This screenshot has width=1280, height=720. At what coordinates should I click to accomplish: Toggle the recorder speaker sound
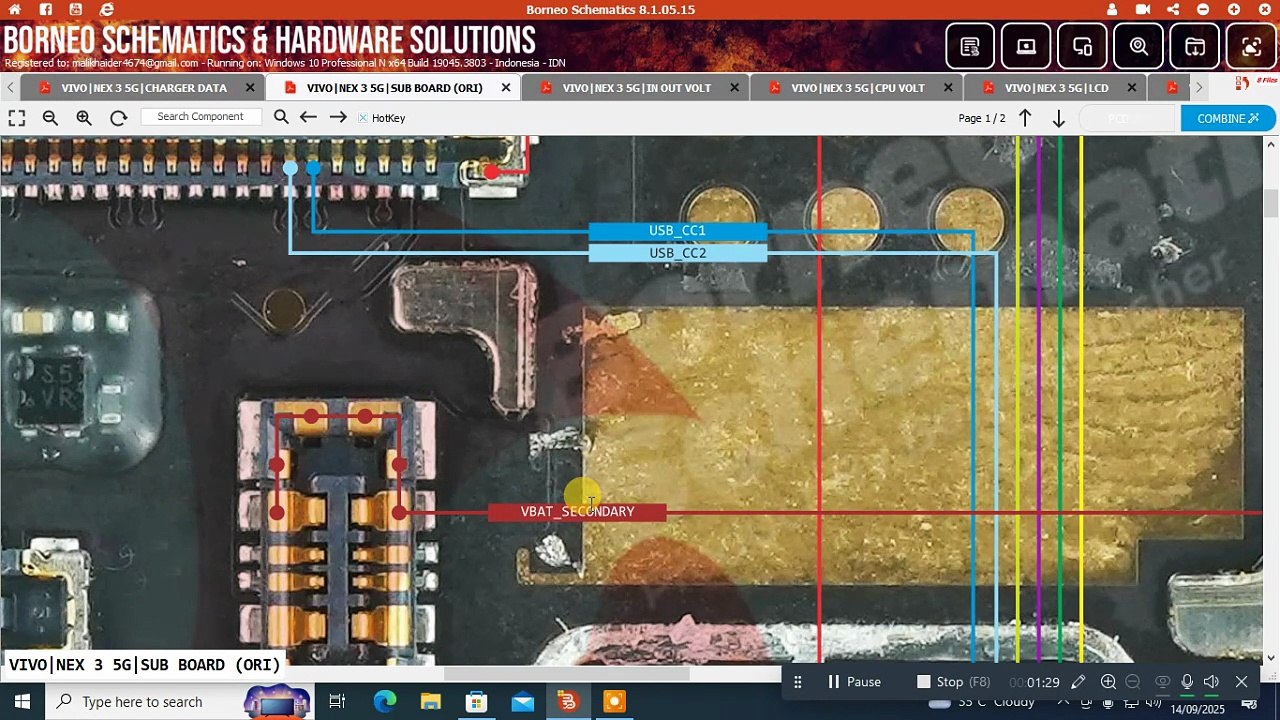tap(1211, 682)
